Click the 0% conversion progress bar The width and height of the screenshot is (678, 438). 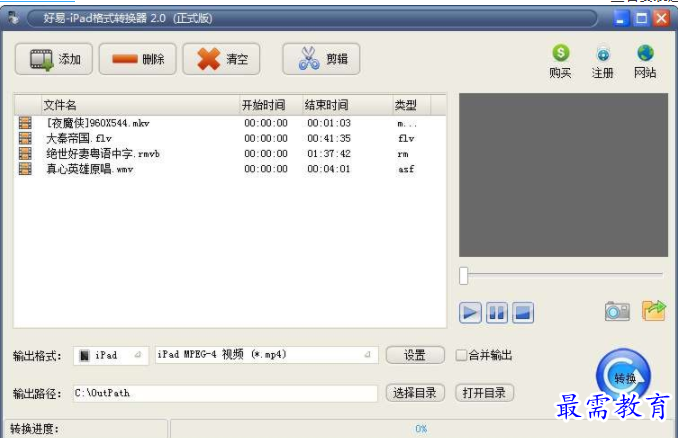tap(422, 428)
